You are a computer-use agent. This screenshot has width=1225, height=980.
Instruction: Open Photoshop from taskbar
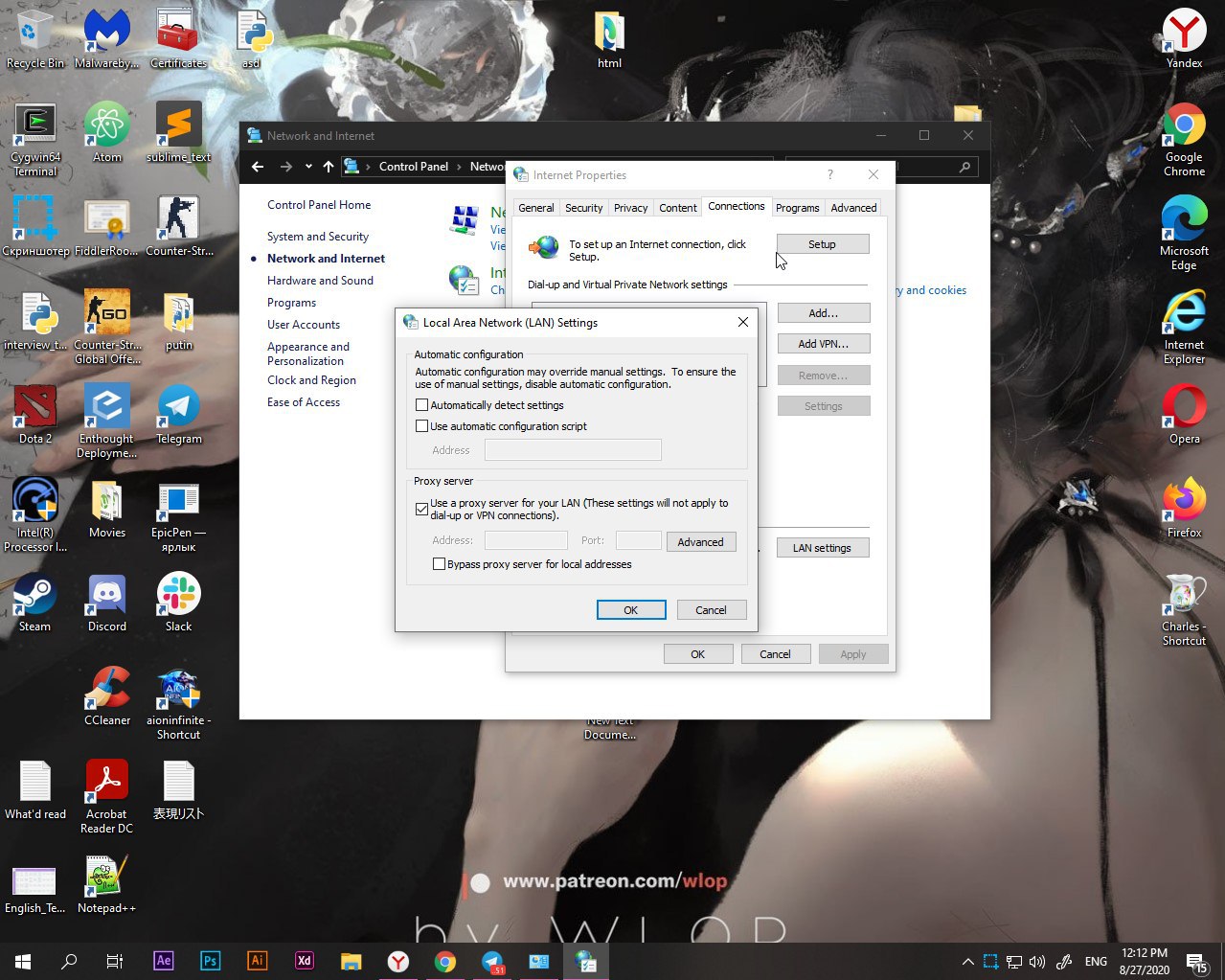(211, 961)
